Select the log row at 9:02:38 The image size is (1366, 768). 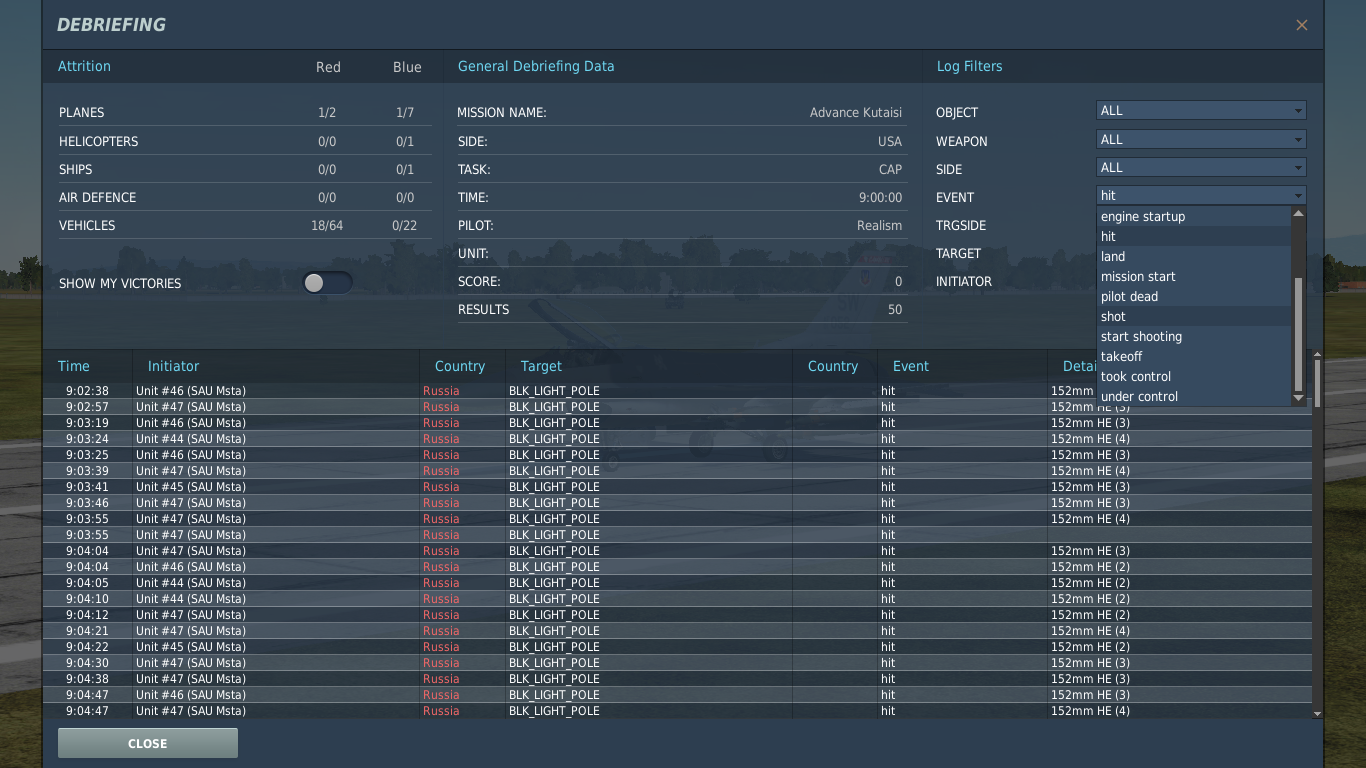677,391
